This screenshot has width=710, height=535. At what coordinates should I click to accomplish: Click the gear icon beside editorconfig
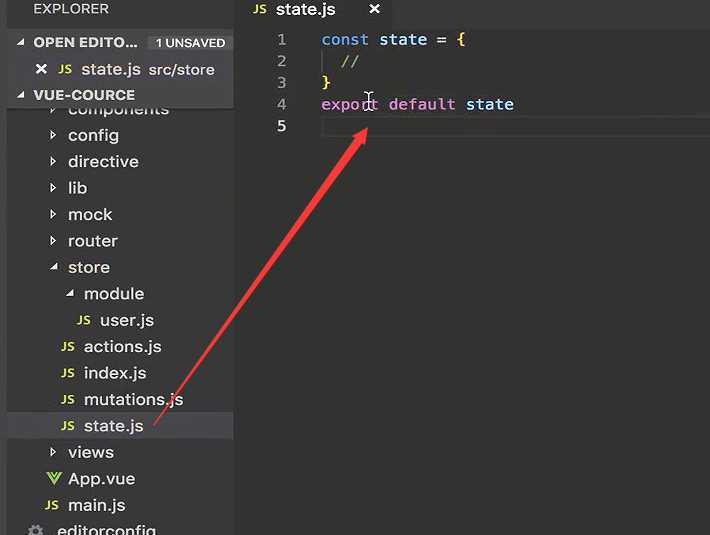35,530
